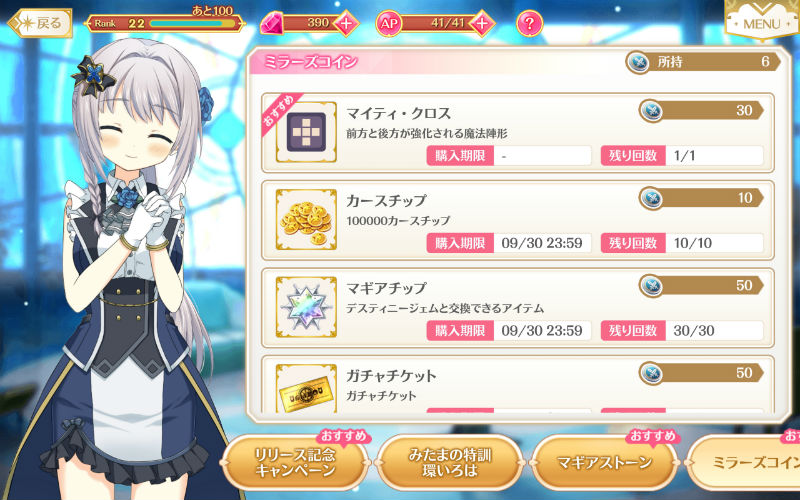Select the マイティ・クロス formation icon
The image size is (800, 500).
click(x=306, y=132)
